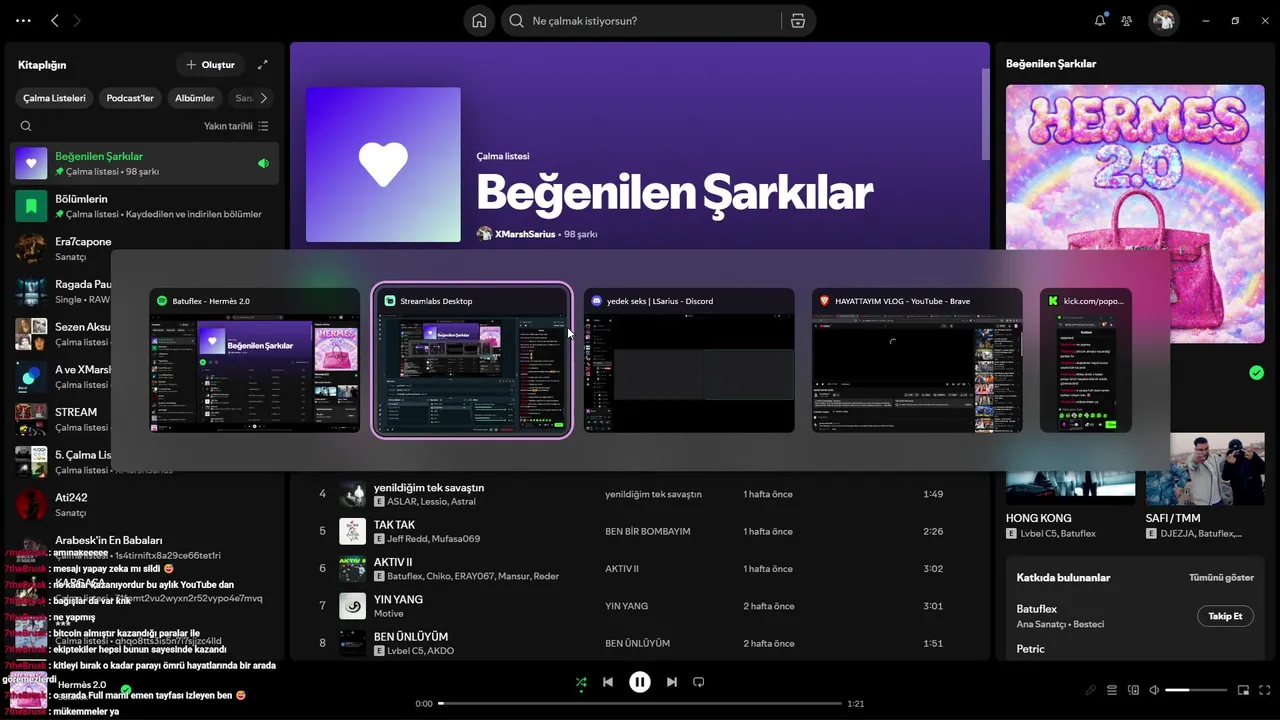Open Motive artist link
The height and width of the screenshot is (720, 1280).
(x=389, y=614)
